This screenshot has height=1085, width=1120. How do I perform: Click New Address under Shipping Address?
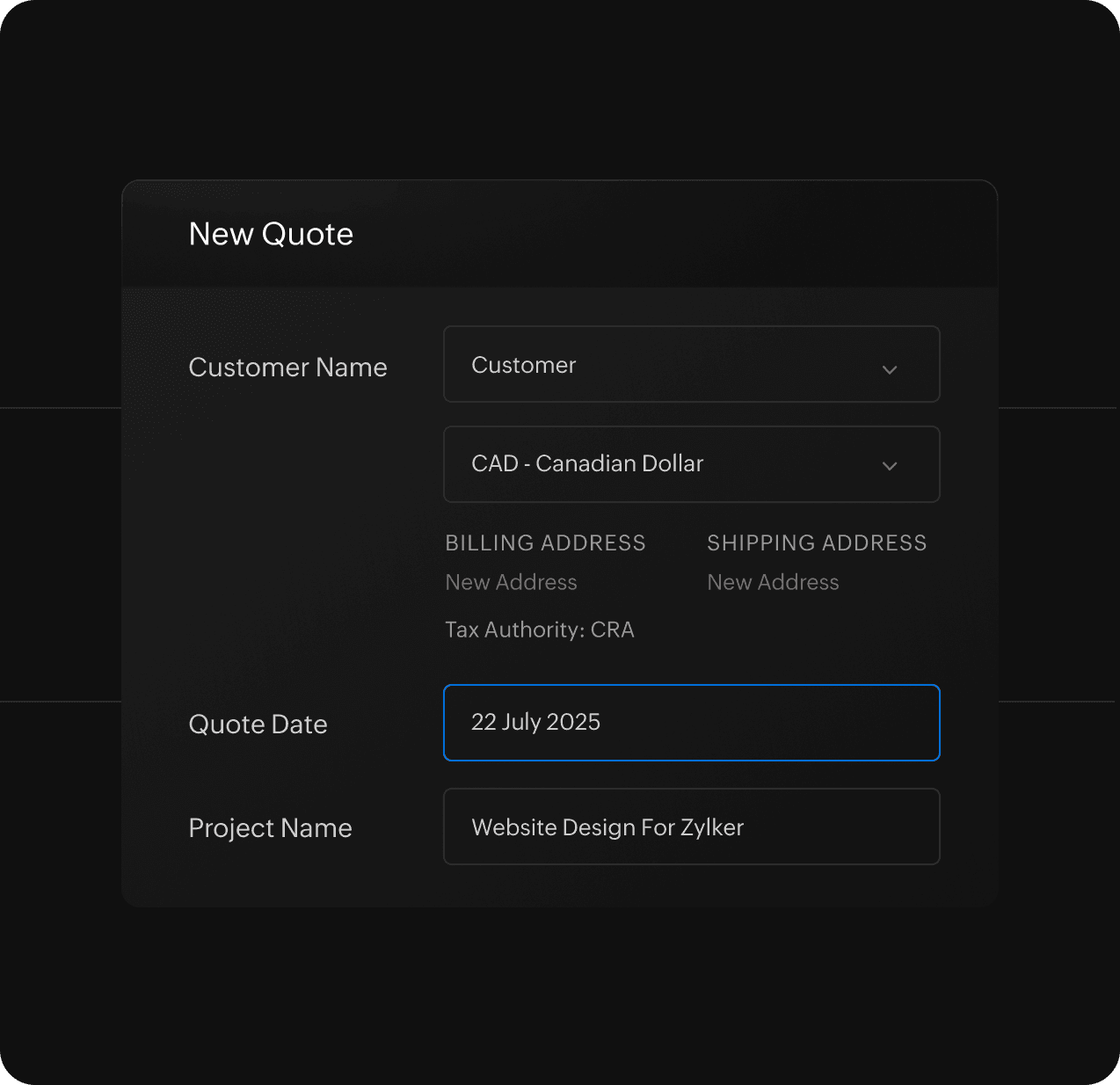click(773, 582)
